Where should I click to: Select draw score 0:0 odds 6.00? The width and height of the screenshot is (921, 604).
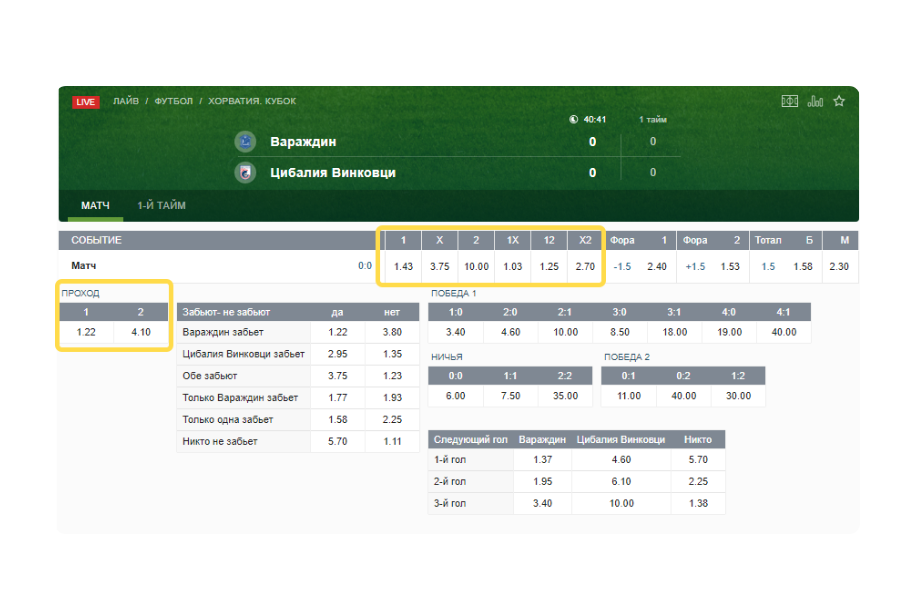456,396
